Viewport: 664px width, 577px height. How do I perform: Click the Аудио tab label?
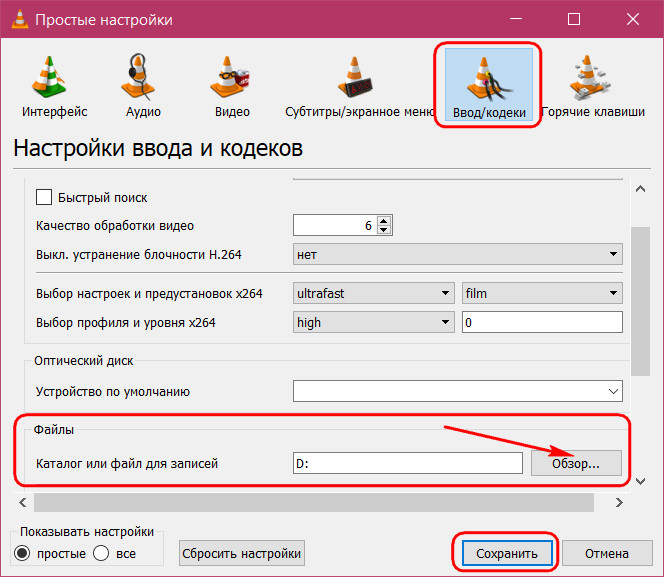pos(143,112)
